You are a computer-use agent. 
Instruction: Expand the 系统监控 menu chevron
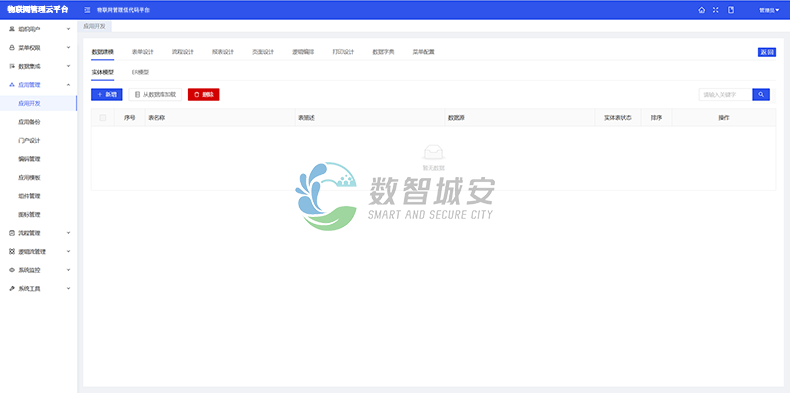click(x=69, y=270)
